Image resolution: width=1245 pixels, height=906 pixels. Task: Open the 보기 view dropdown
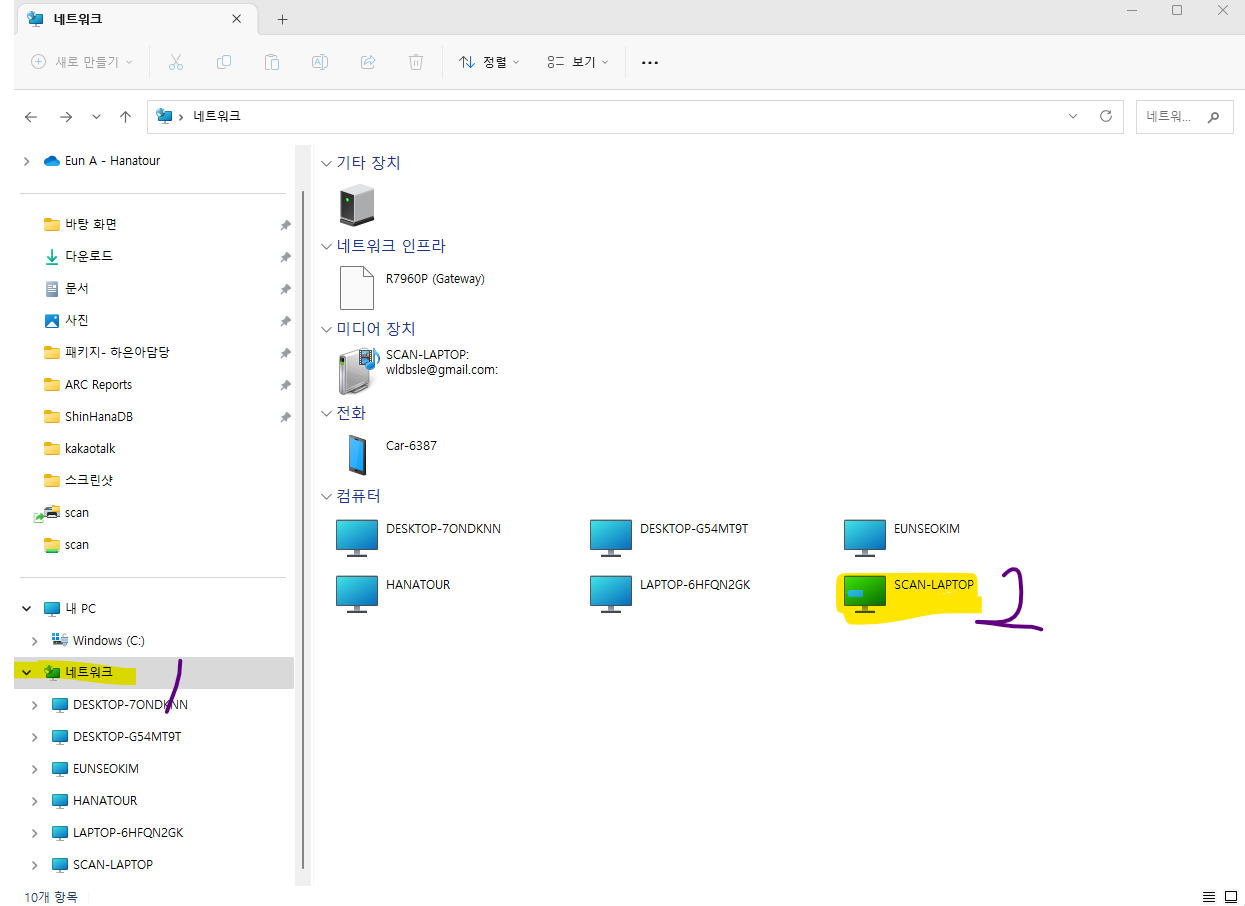[578, 62]
